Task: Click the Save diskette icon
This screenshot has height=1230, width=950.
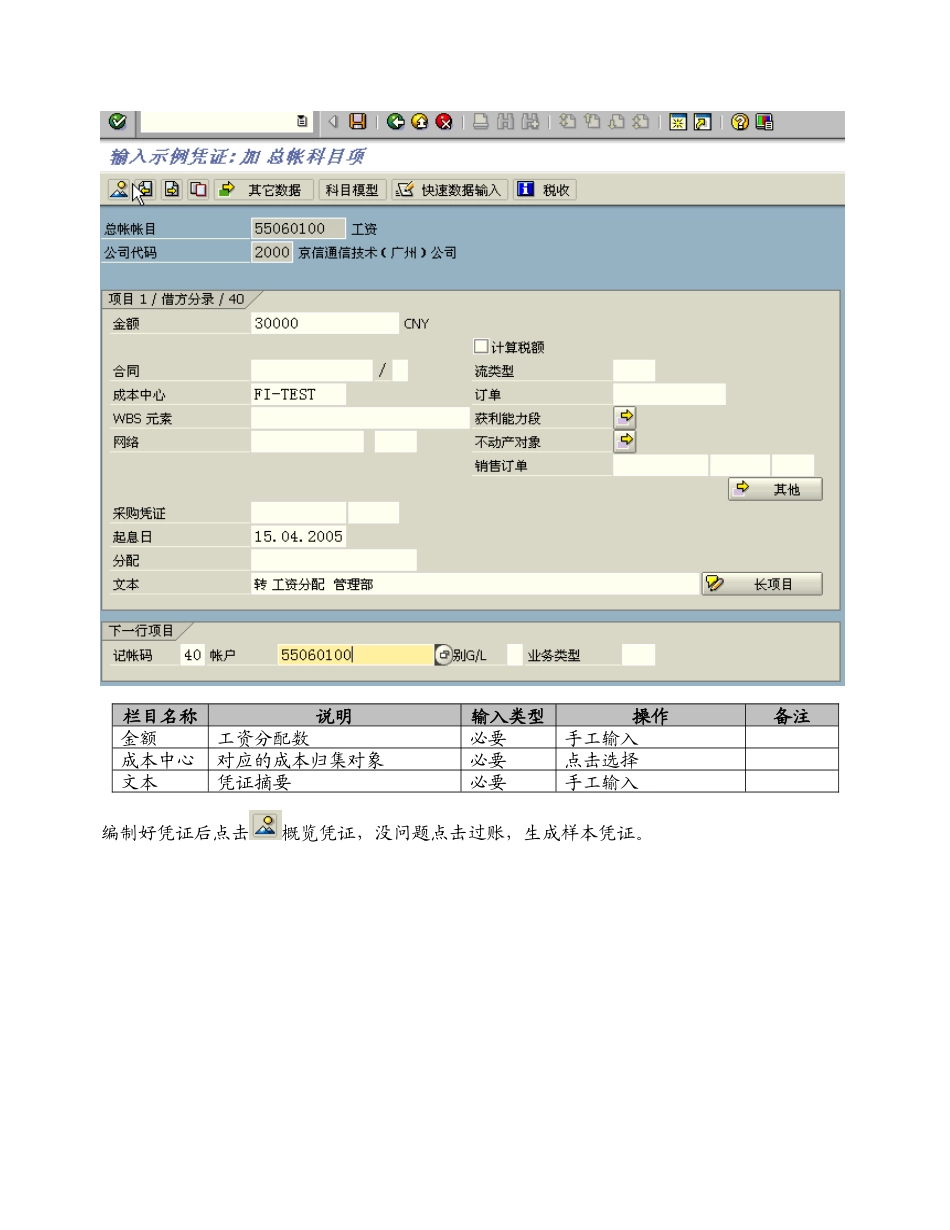Action: tap(357, 122)
